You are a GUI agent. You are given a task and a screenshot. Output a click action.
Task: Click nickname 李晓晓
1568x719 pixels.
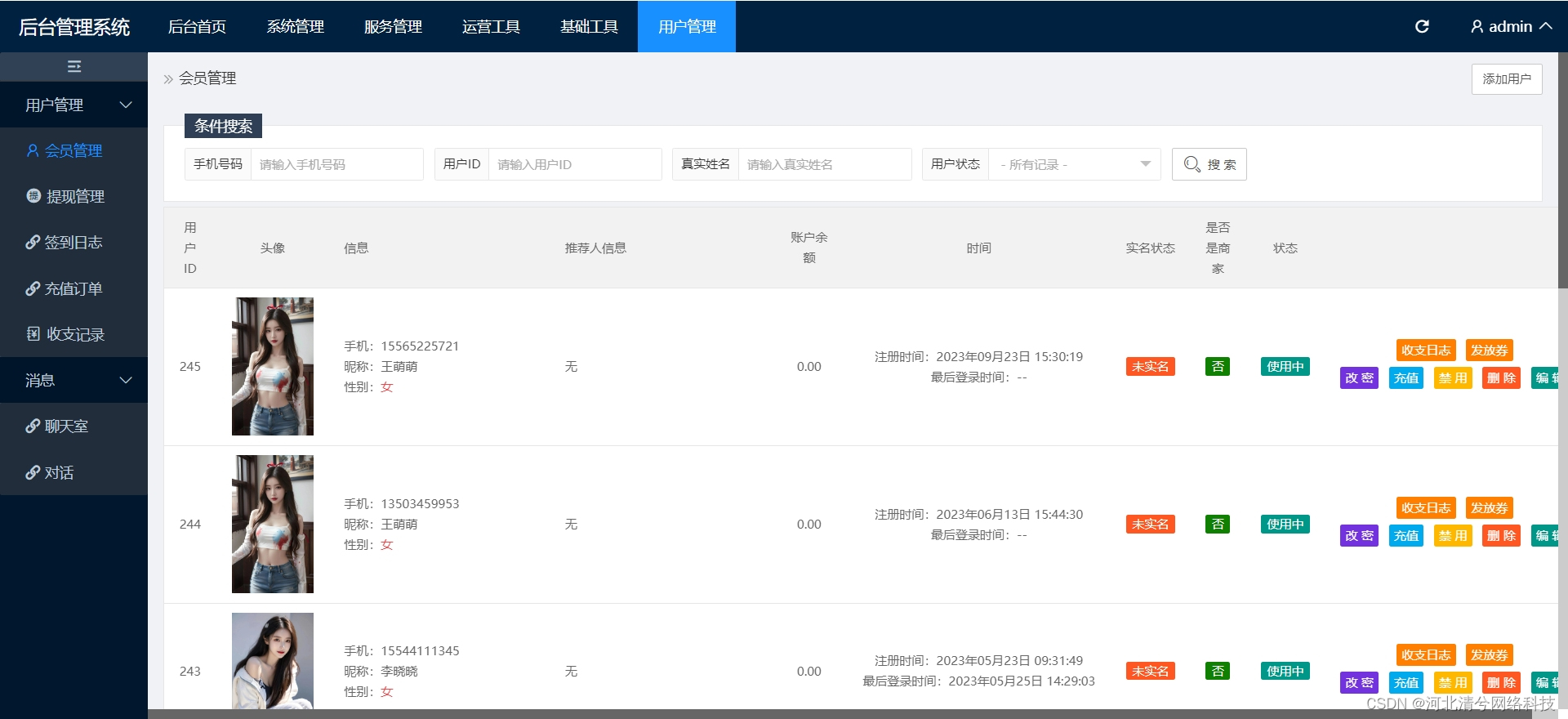click(399, 671)
